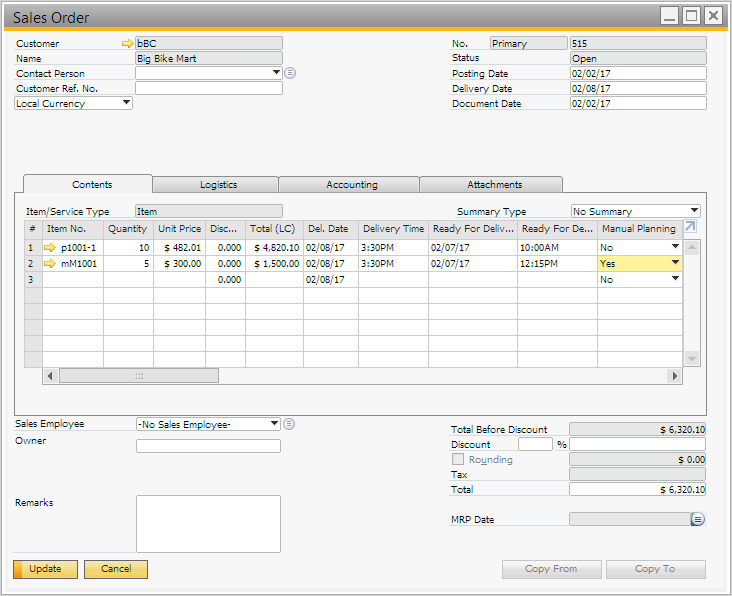The image size is (732, 596).
Task: Click the MRP Date list icon
Action: coord(698,519)
